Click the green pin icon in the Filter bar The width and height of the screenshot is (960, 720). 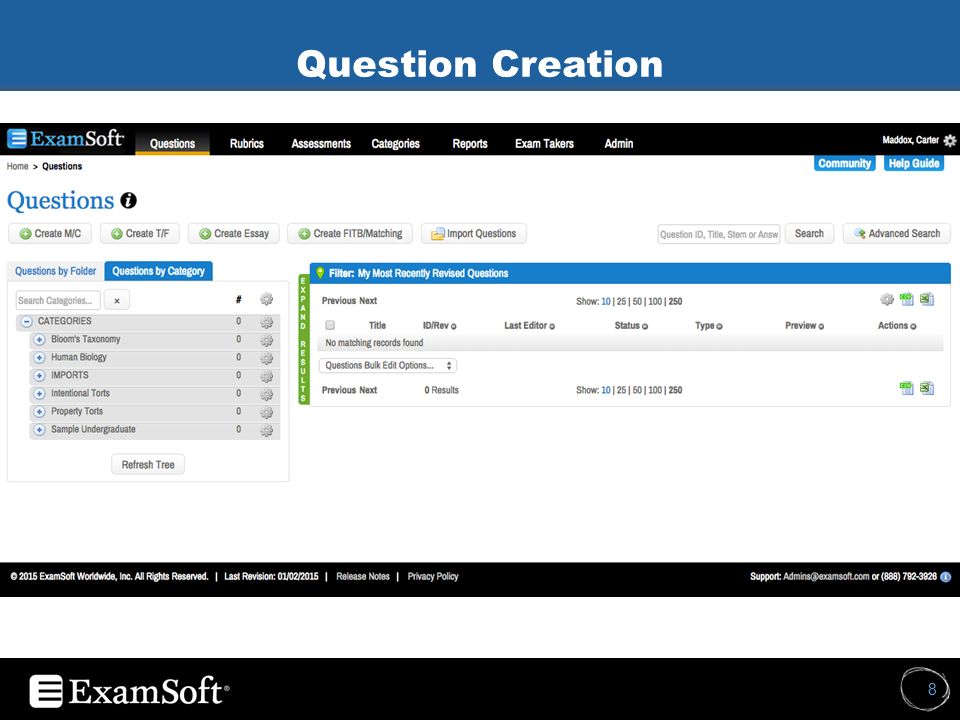pyautogui.click(x=320, y=273)
